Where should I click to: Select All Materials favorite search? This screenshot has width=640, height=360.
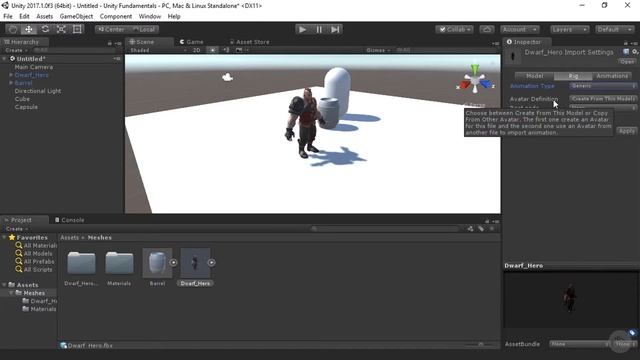[36, 245]
